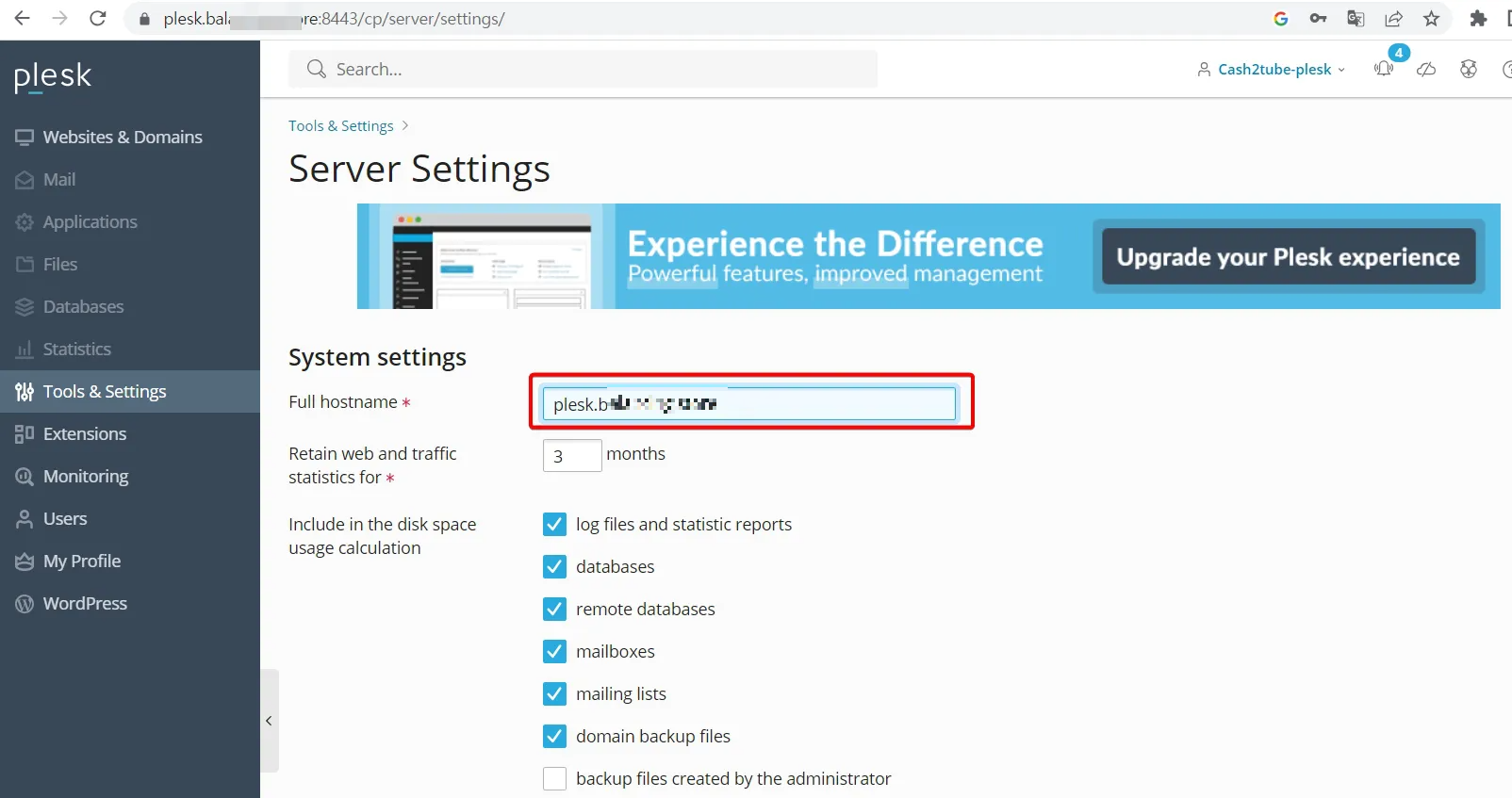Toggle the mailboxes checkbox
1512x798 pixels.
tap(554, 652)
